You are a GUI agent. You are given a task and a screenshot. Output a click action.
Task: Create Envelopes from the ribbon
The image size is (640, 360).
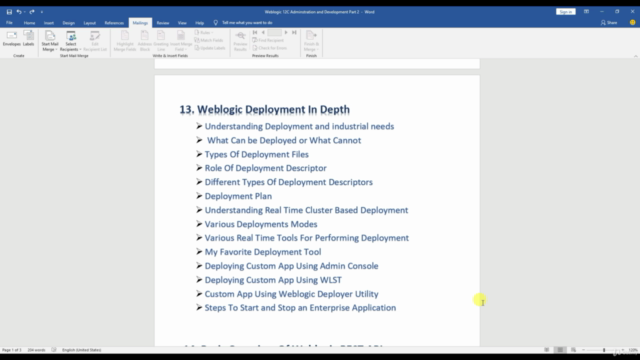[11, 38]
